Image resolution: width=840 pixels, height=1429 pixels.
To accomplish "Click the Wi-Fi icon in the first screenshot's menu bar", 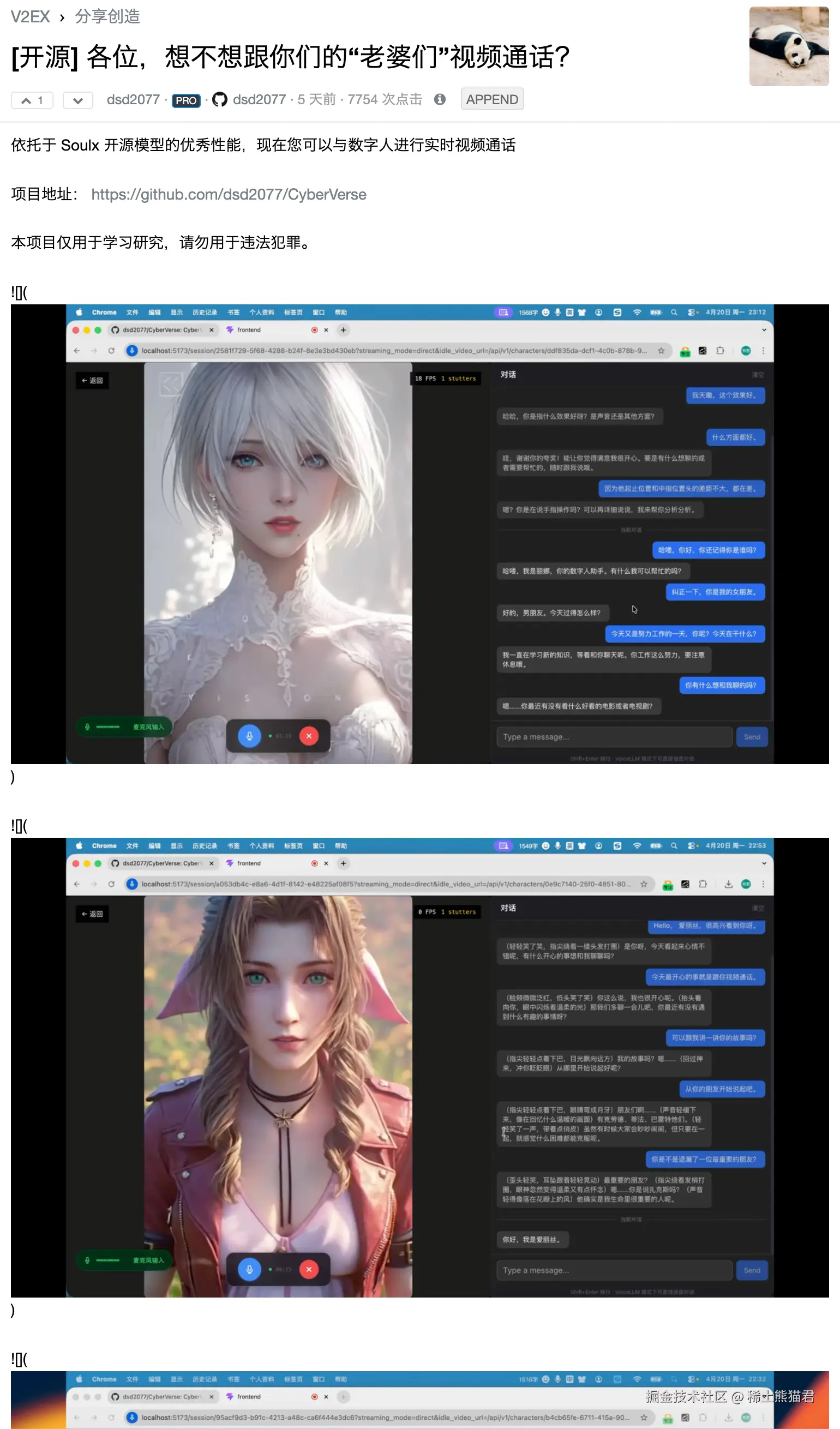I will 637,313.
